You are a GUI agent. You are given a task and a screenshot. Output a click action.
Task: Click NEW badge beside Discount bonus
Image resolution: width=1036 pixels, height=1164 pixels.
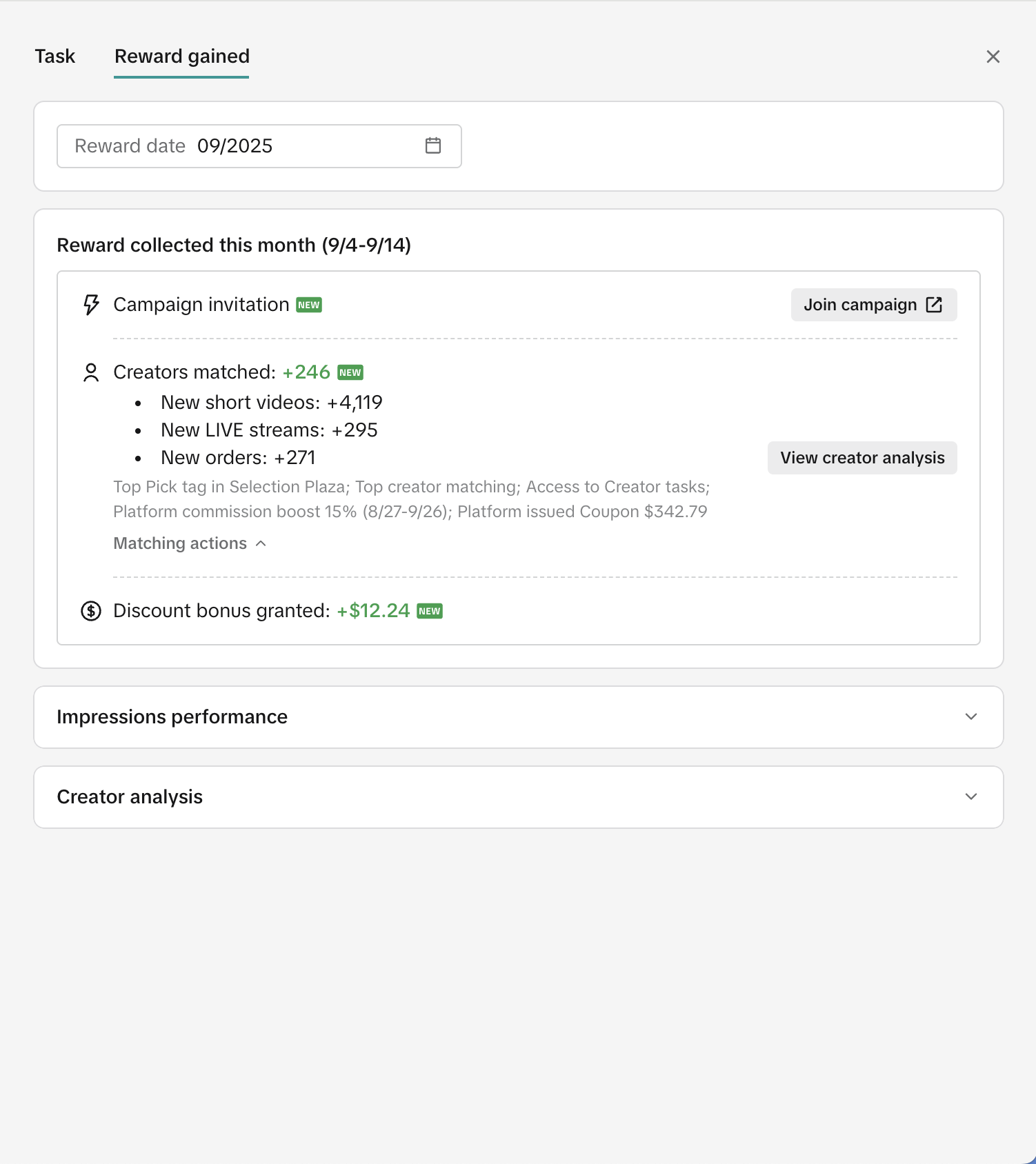click(430, 611)
